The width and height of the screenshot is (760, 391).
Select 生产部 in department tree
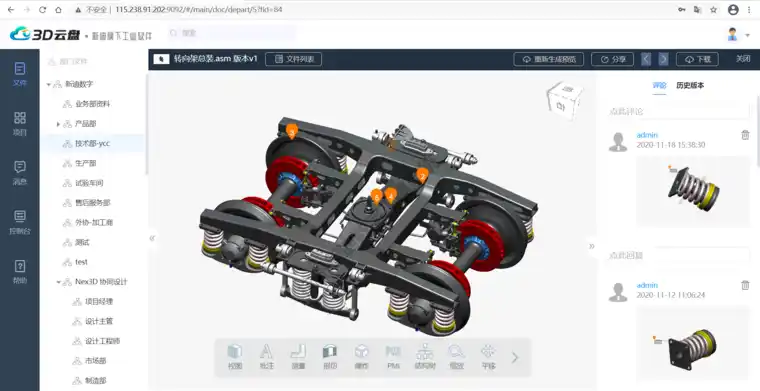coord(86,164)
